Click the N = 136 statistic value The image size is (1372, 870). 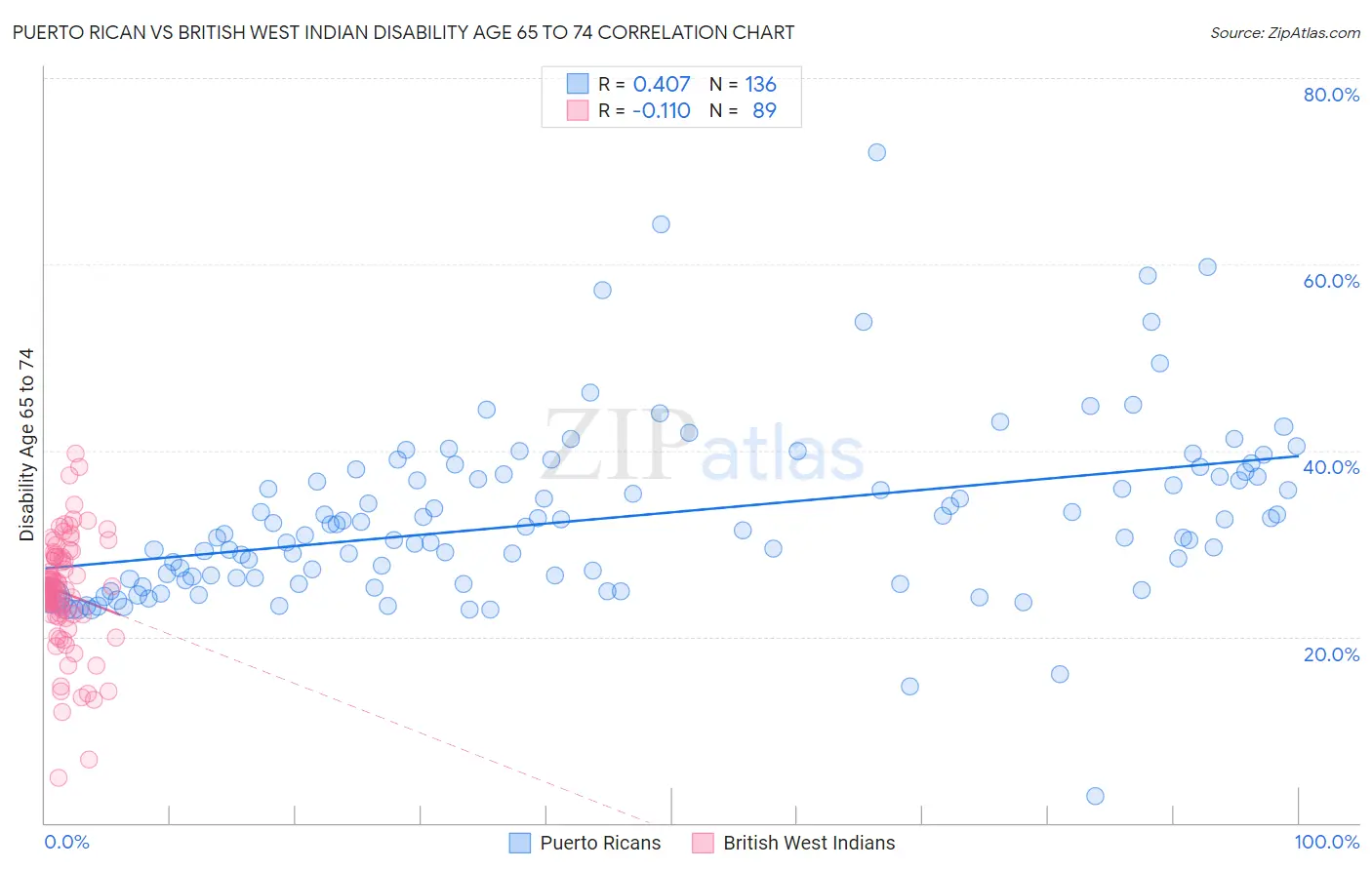pyautogui.click(x=743, y=84)
